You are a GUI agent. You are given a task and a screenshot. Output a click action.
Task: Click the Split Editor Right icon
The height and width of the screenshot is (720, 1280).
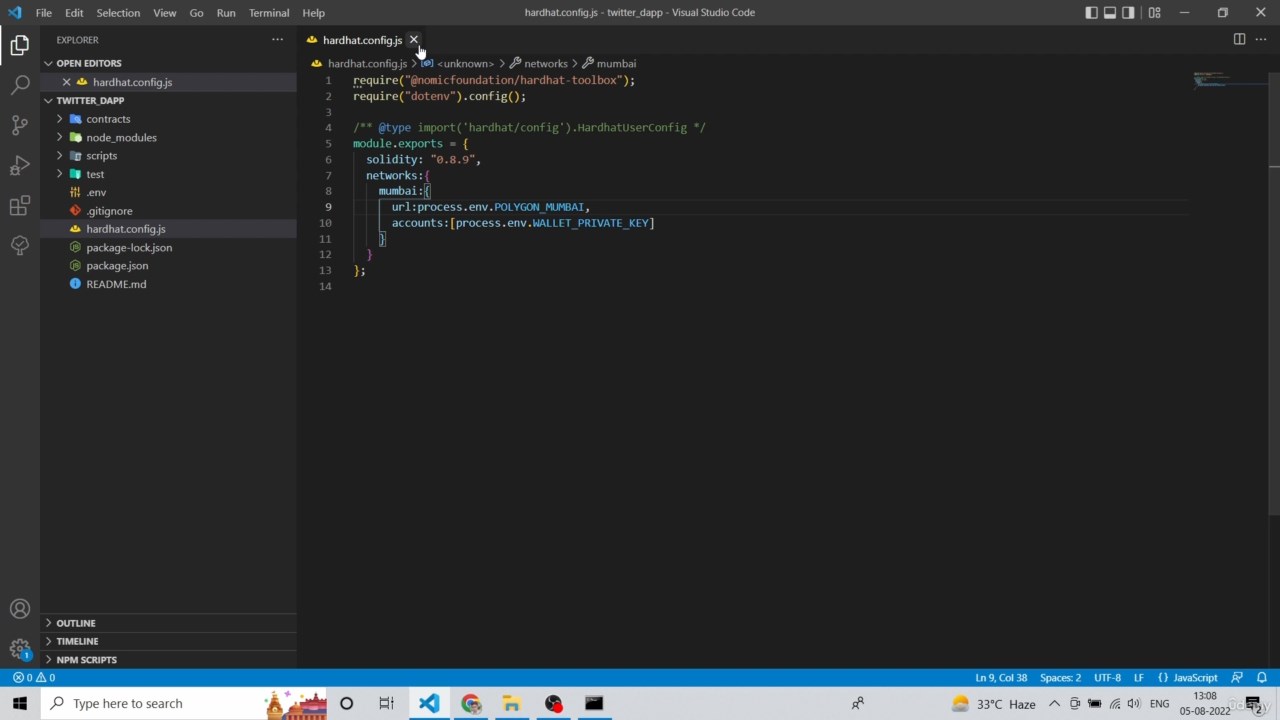coord(1239,40)
